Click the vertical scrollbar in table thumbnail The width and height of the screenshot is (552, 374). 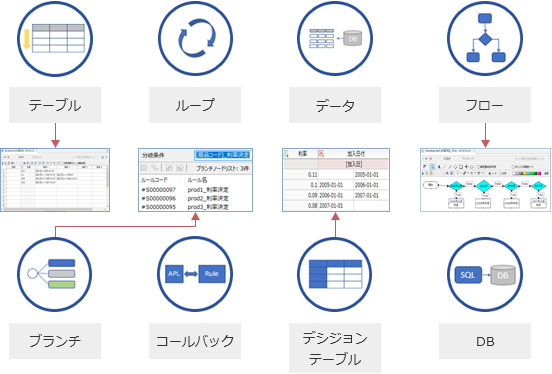pos(107,187)
